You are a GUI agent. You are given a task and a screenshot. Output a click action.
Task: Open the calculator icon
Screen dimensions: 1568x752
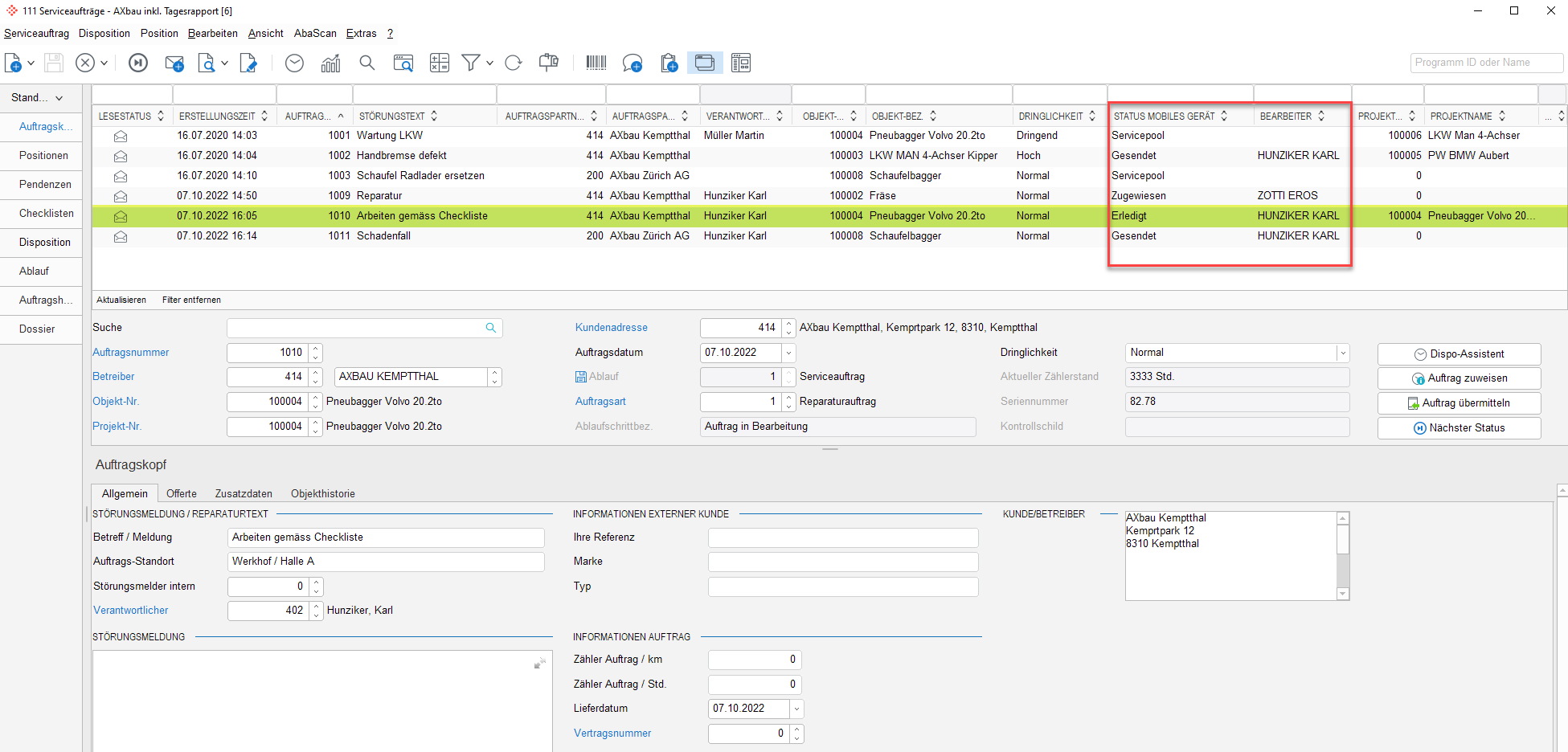click(440, 63)
